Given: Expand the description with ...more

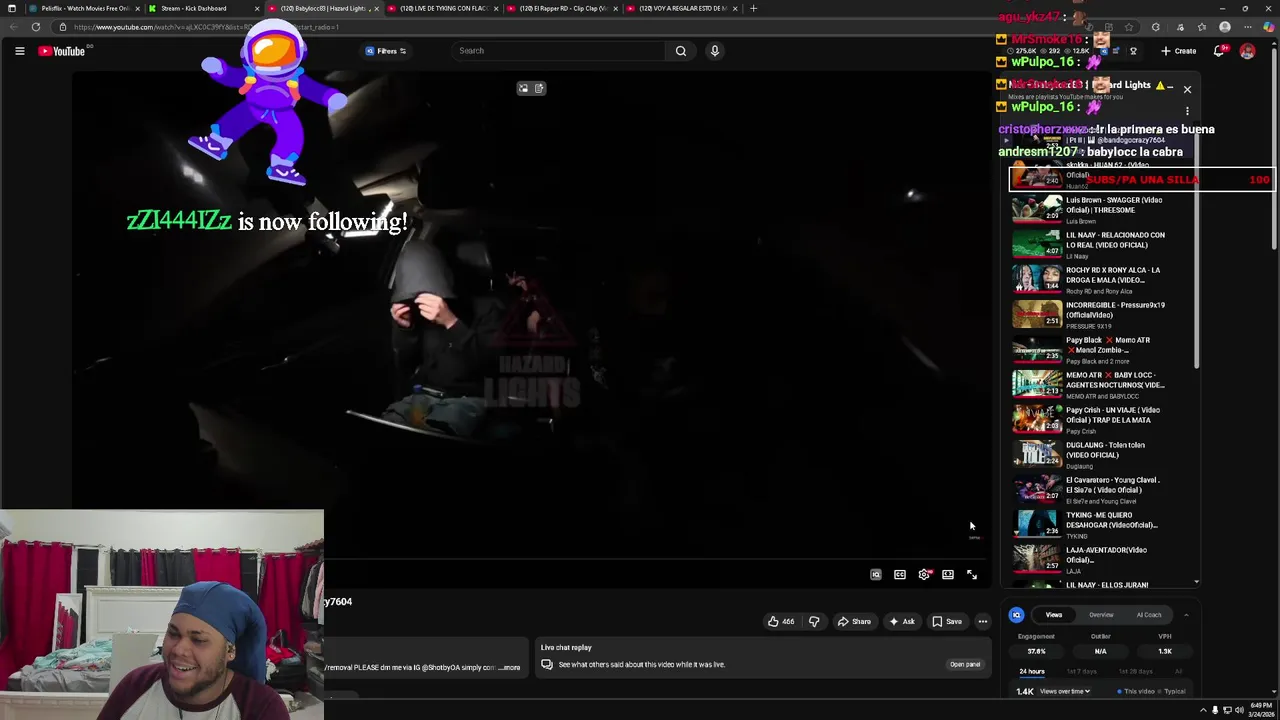Looking at the screenshot, I should click(x=510, y=667).
